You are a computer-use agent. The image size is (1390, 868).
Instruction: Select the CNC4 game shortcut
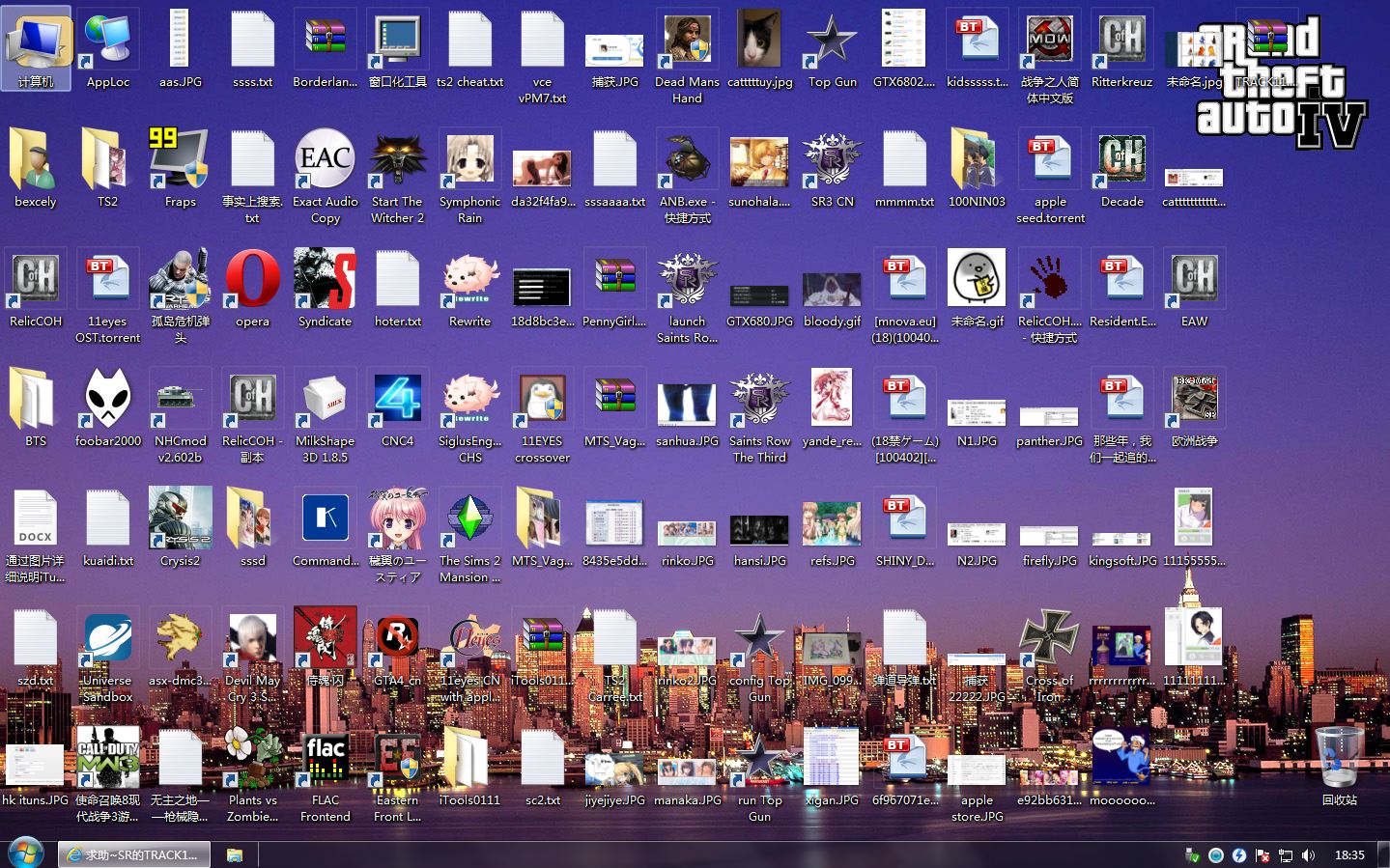pyautogui.click(x=397, y=402)
